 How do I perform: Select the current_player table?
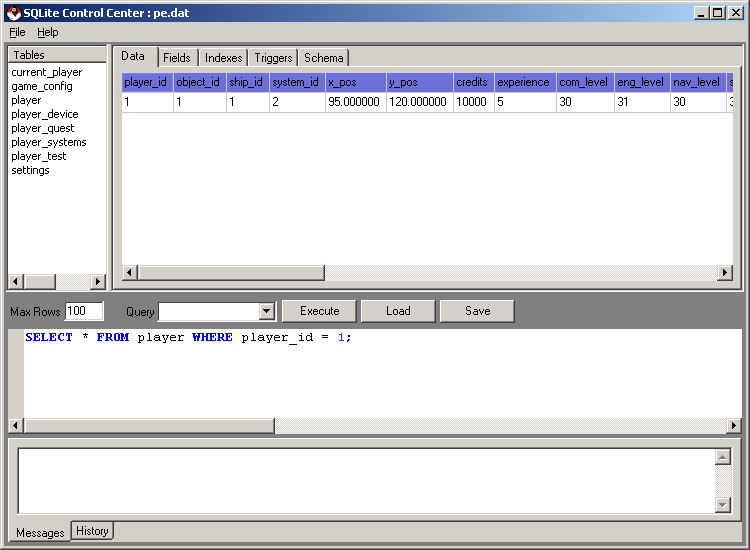(47, 72)
